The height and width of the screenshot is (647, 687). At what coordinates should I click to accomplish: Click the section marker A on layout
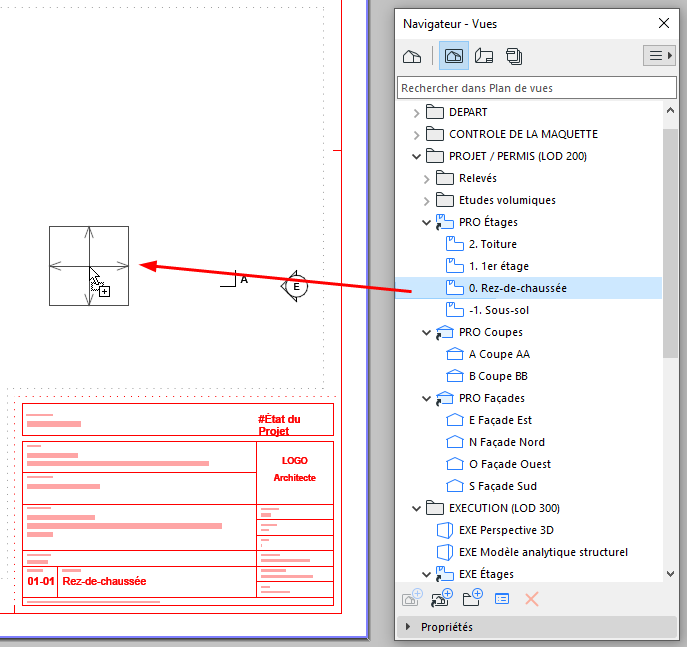[234, 279]
